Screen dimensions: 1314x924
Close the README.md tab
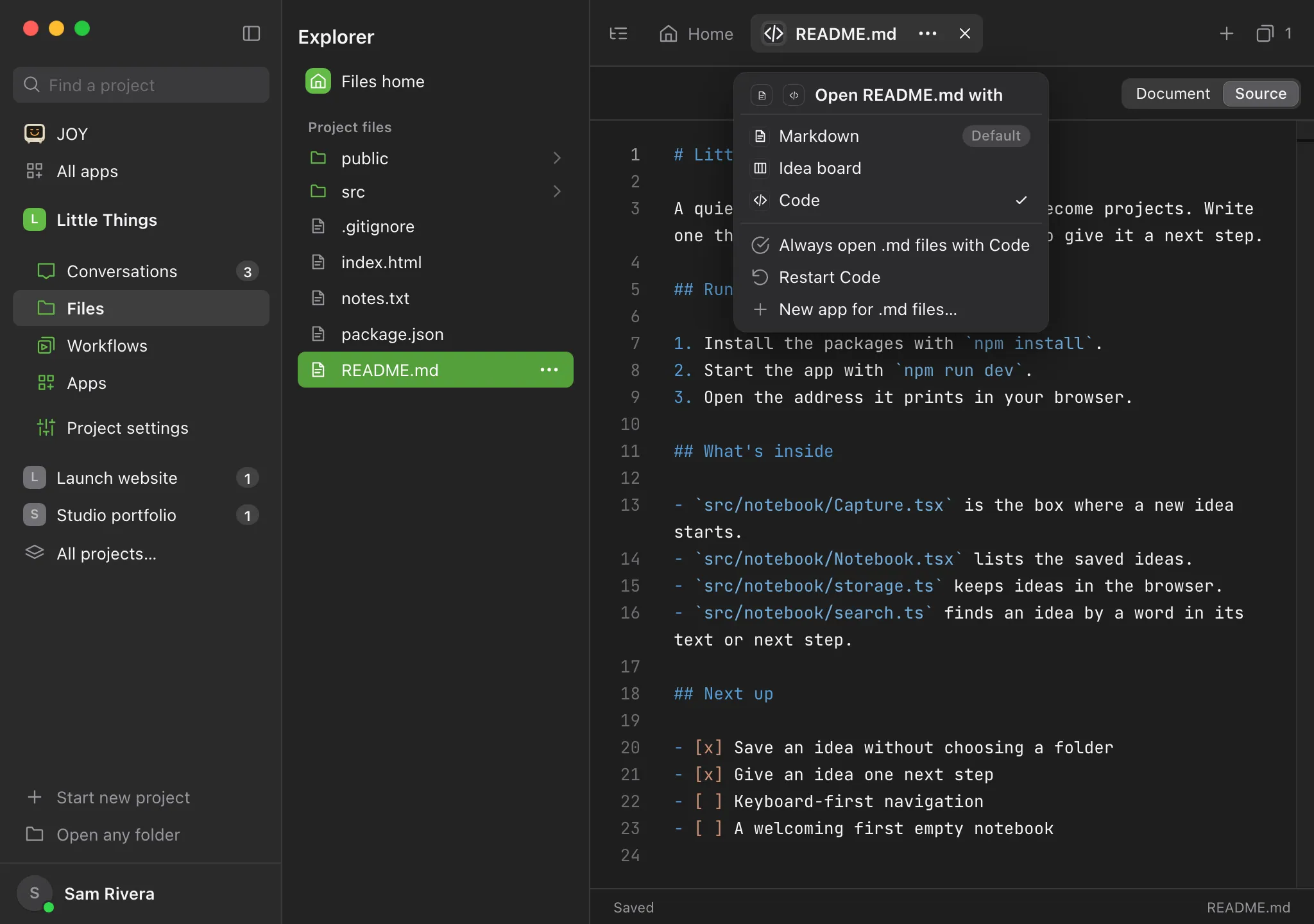[x=965, y=33]
